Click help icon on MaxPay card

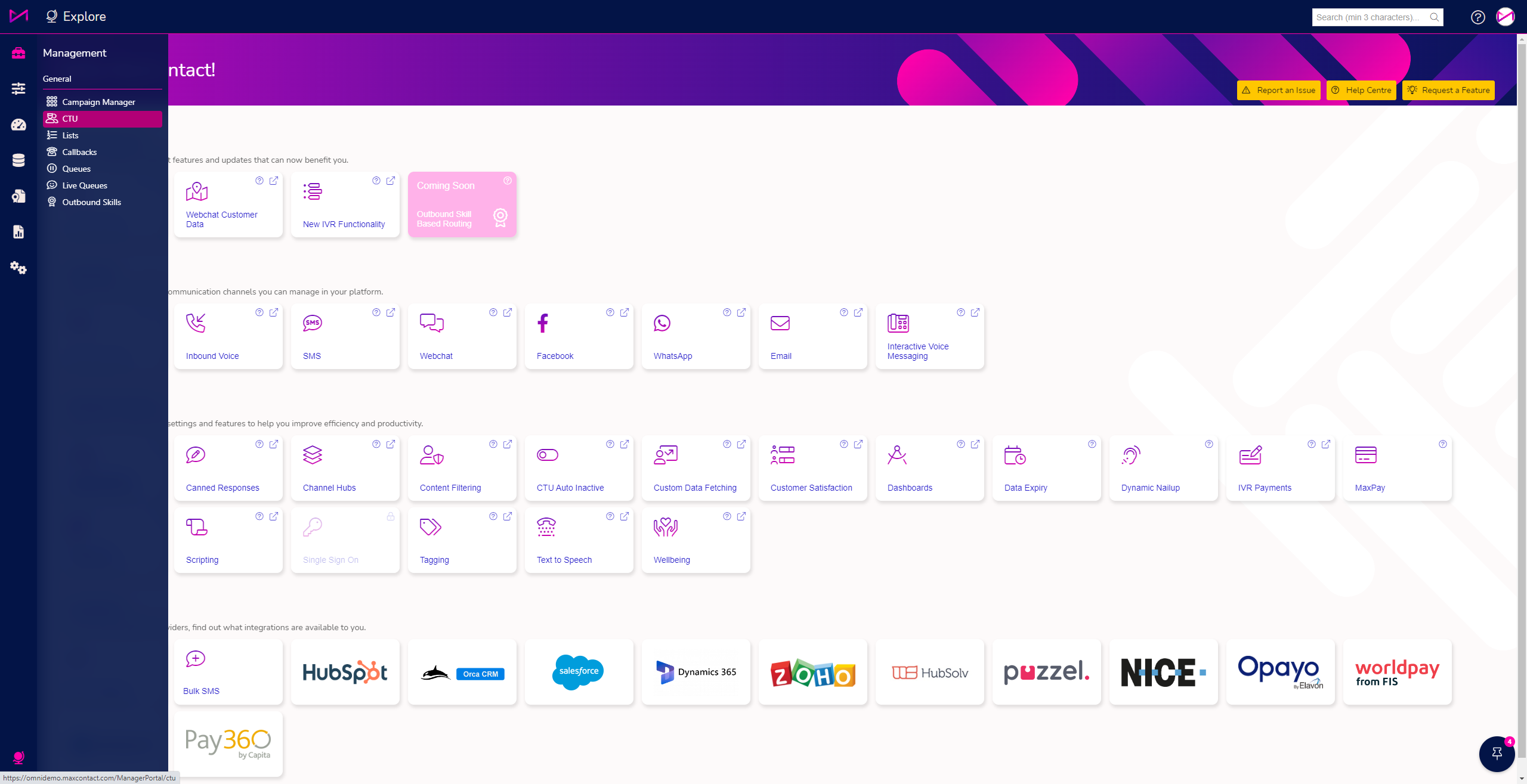1442,444
